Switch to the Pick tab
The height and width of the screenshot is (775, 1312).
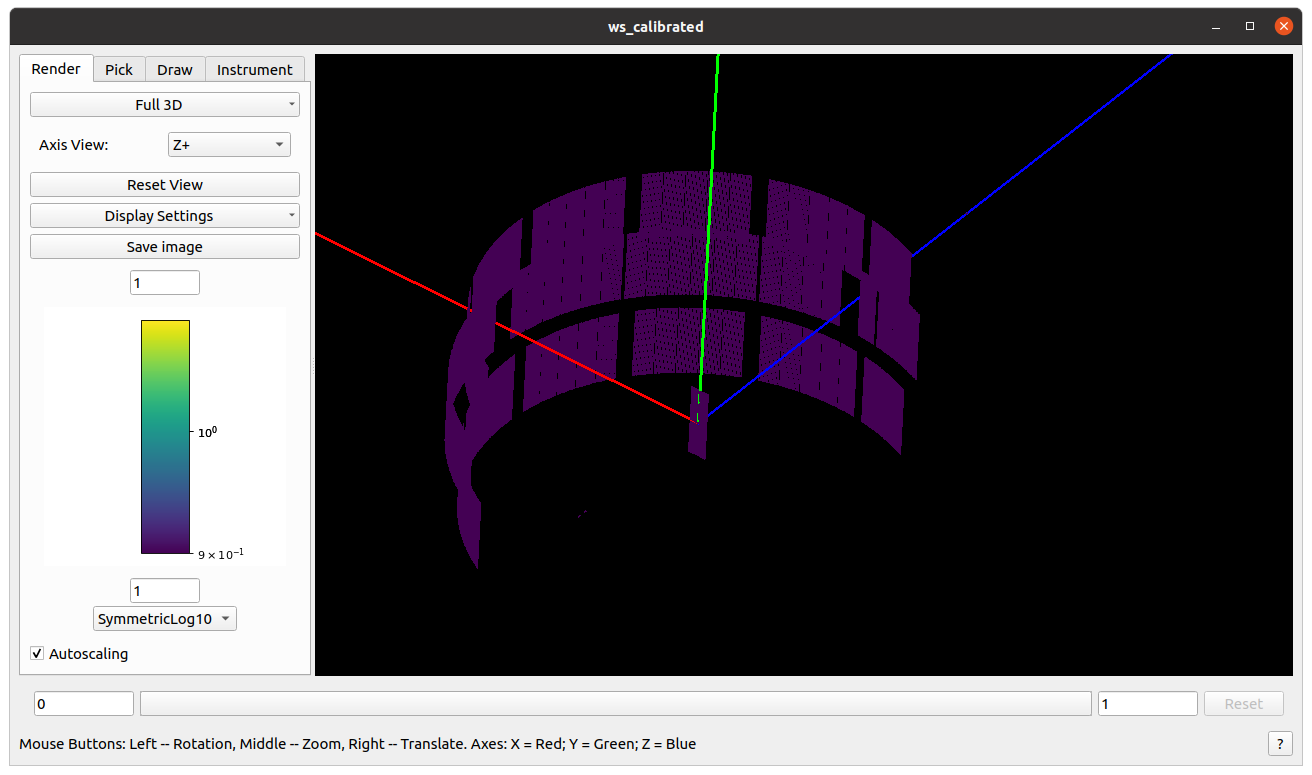119,69
